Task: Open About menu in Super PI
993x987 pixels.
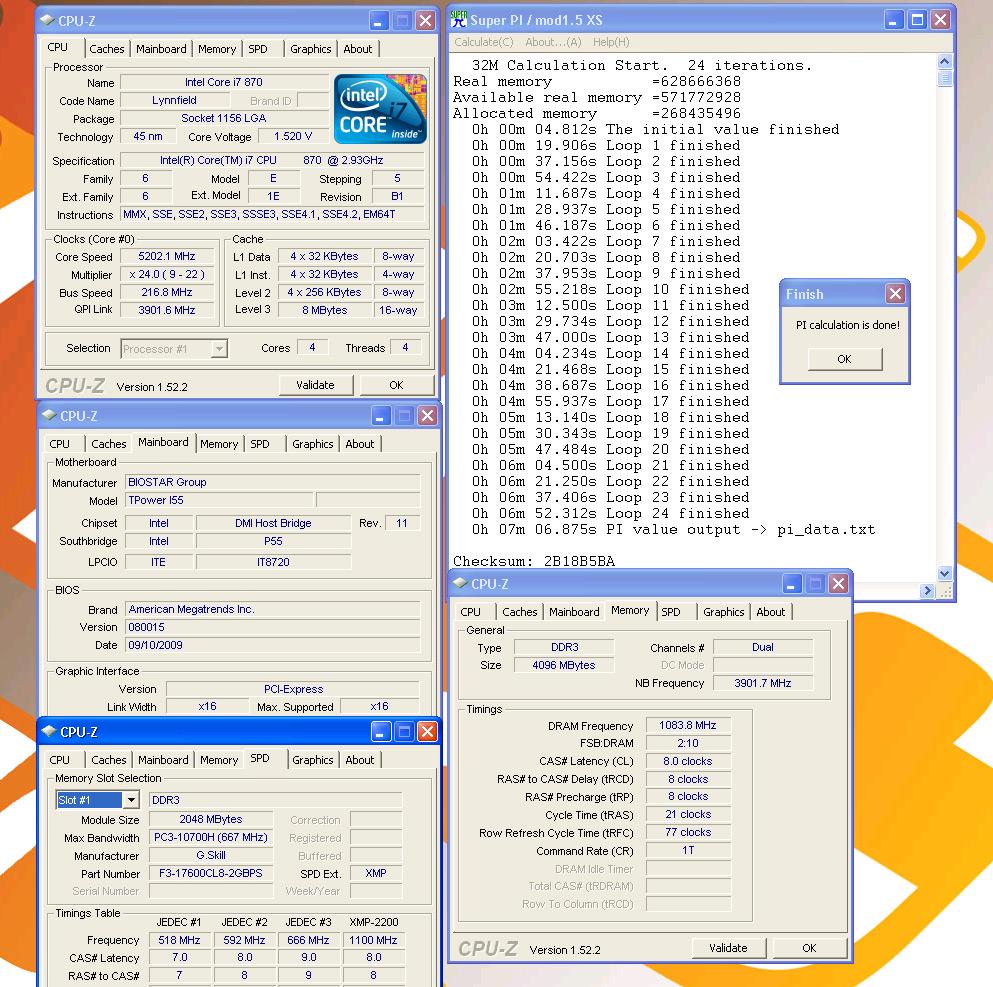Action: (553, 42)
